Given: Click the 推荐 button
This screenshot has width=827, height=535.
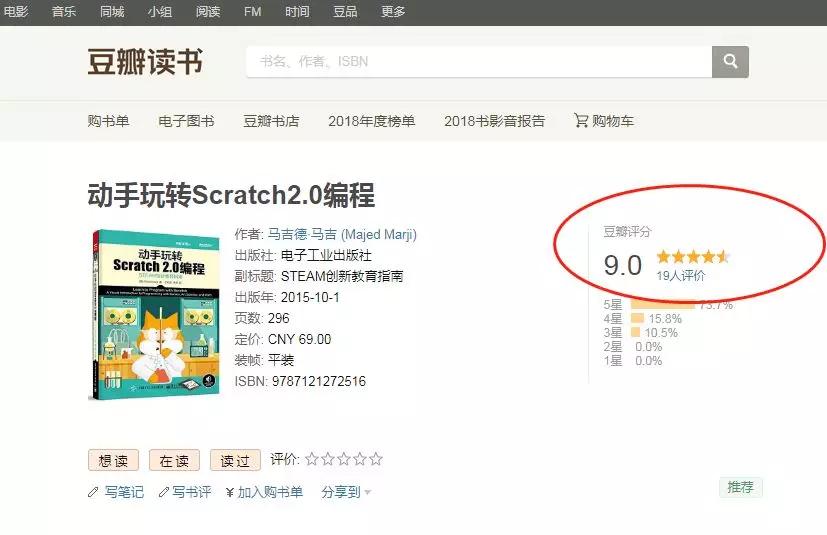Looking at the screenshot, I should (x=741, y=487).
